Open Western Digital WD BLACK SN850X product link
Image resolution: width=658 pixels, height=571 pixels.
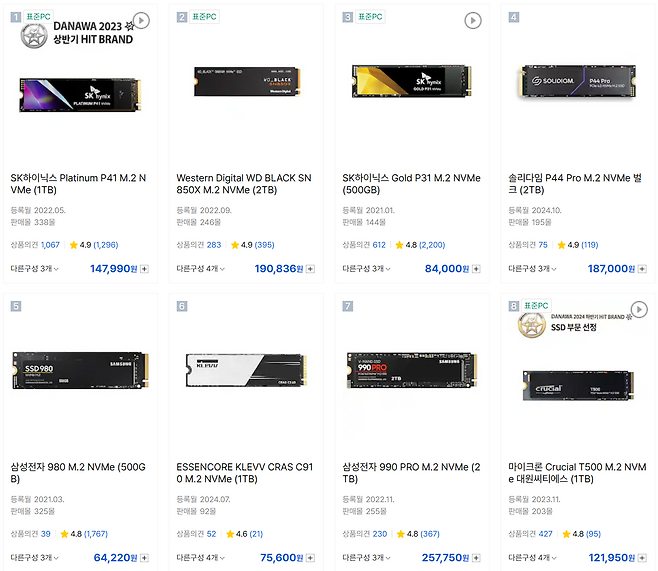245,185
